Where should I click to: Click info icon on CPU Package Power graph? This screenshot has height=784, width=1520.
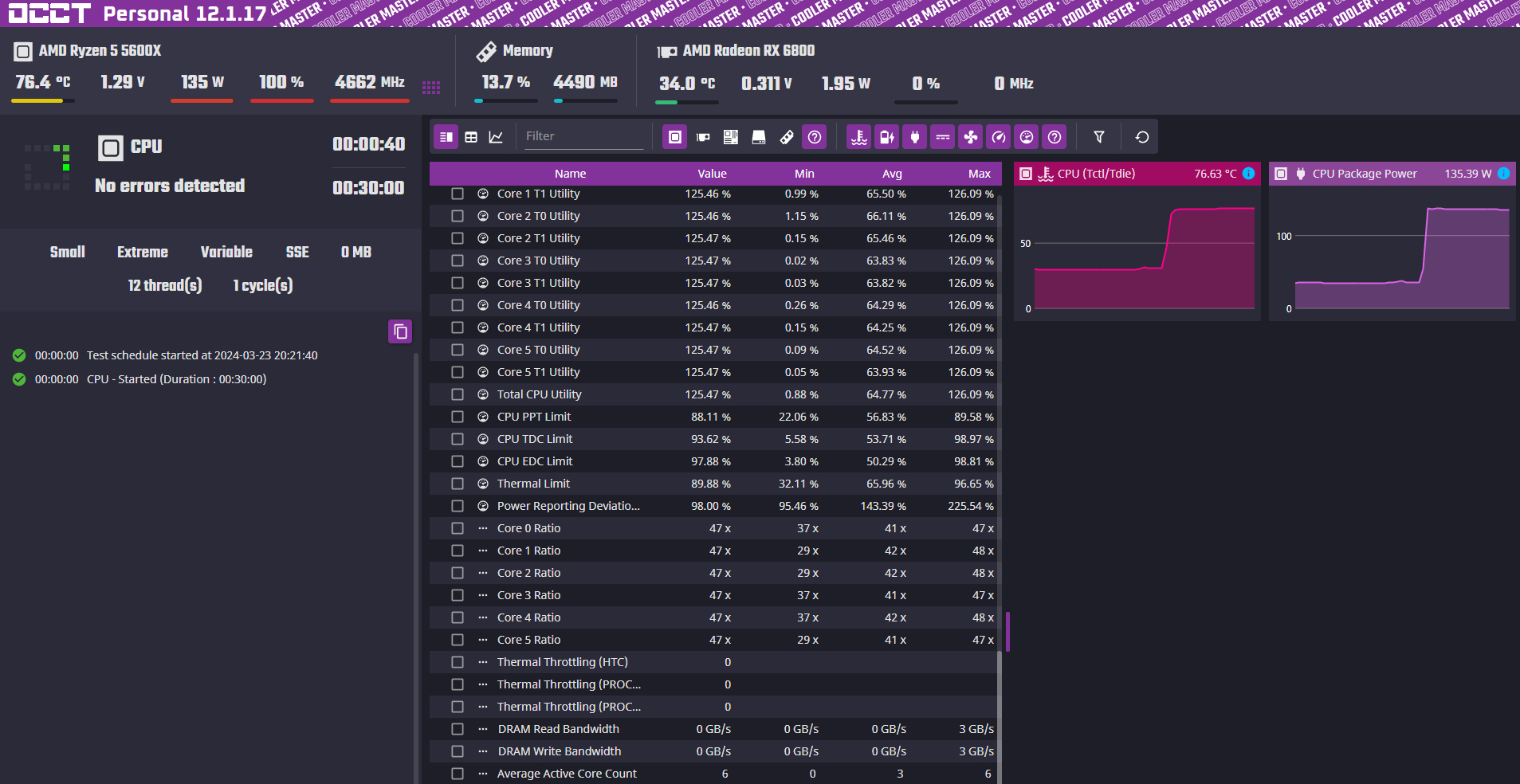point(1504,174)
